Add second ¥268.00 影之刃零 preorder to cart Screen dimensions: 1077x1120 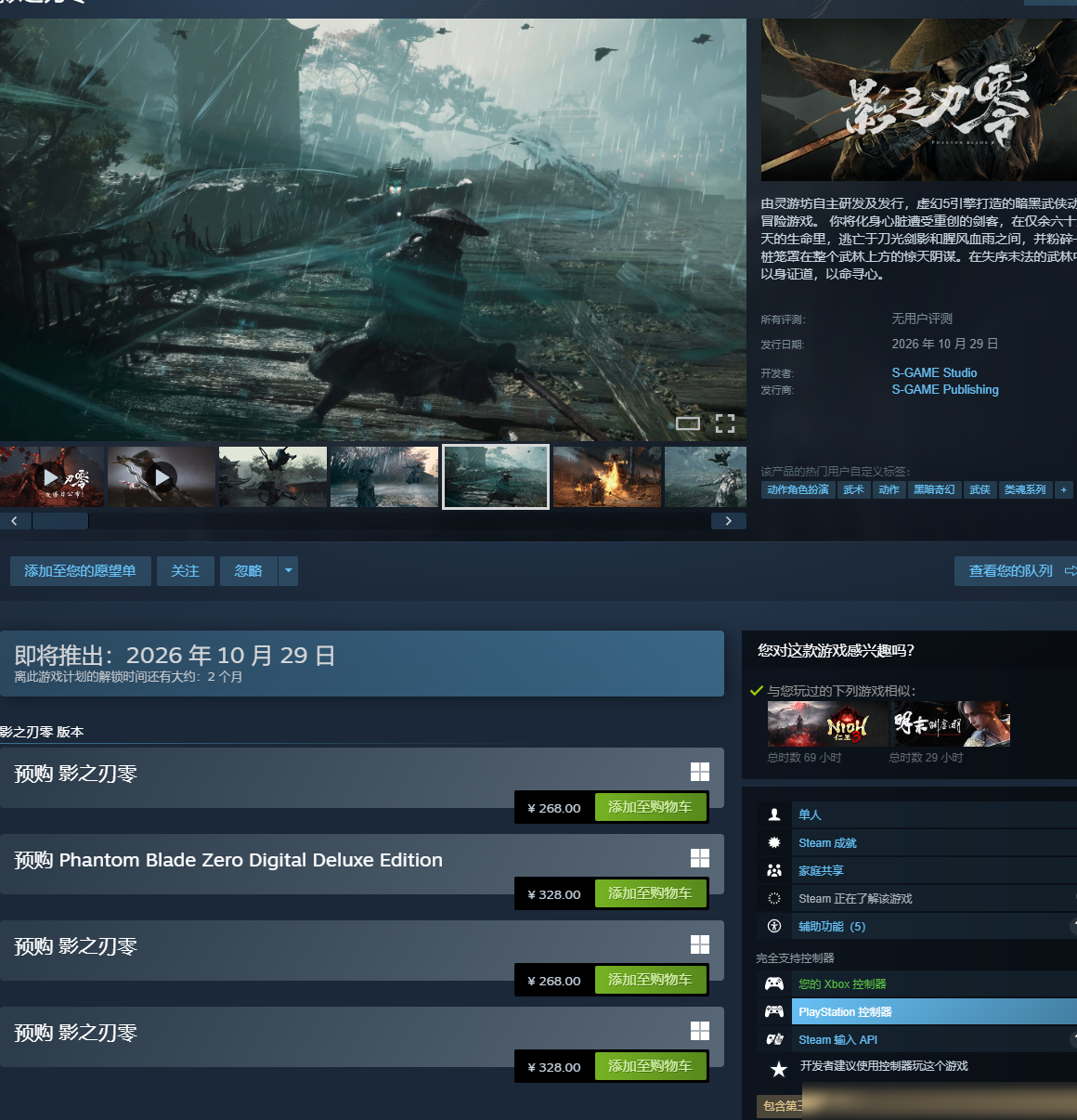tap(650, 980)
